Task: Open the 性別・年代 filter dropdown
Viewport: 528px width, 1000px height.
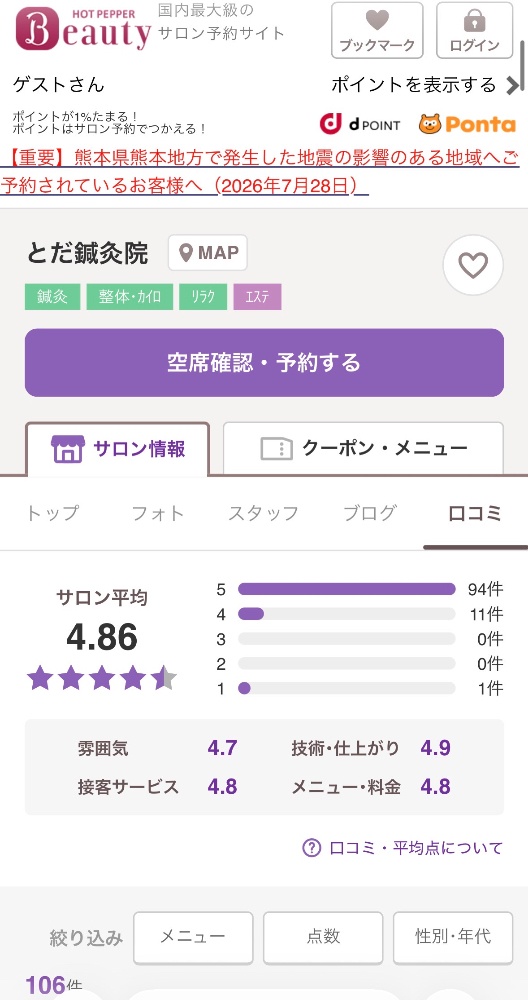Action: (453, 937)
